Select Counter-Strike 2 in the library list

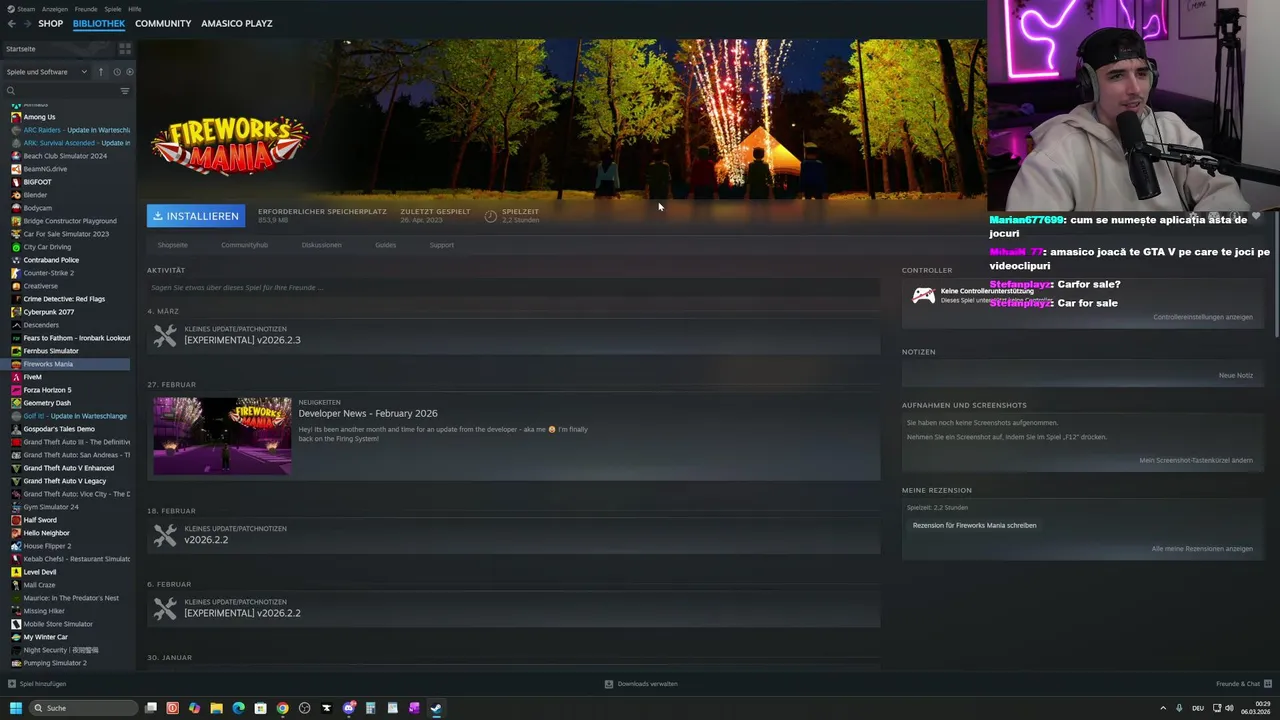[x=49, y=273]
